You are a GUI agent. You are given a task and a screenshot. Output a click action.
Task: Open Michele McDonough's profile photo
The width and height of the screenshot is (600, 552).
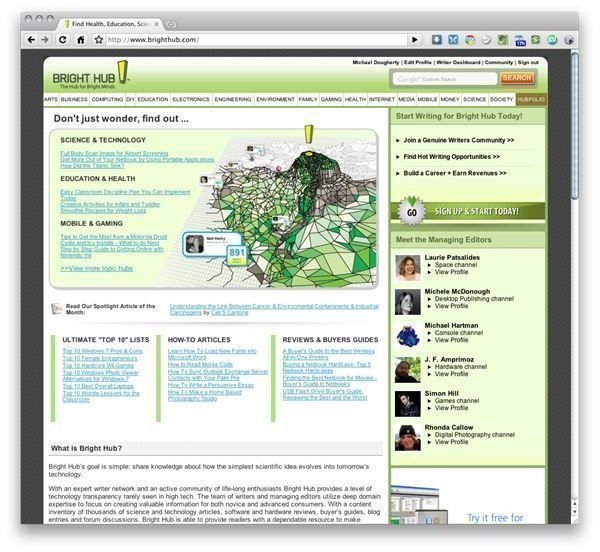[x=408, y=302]
